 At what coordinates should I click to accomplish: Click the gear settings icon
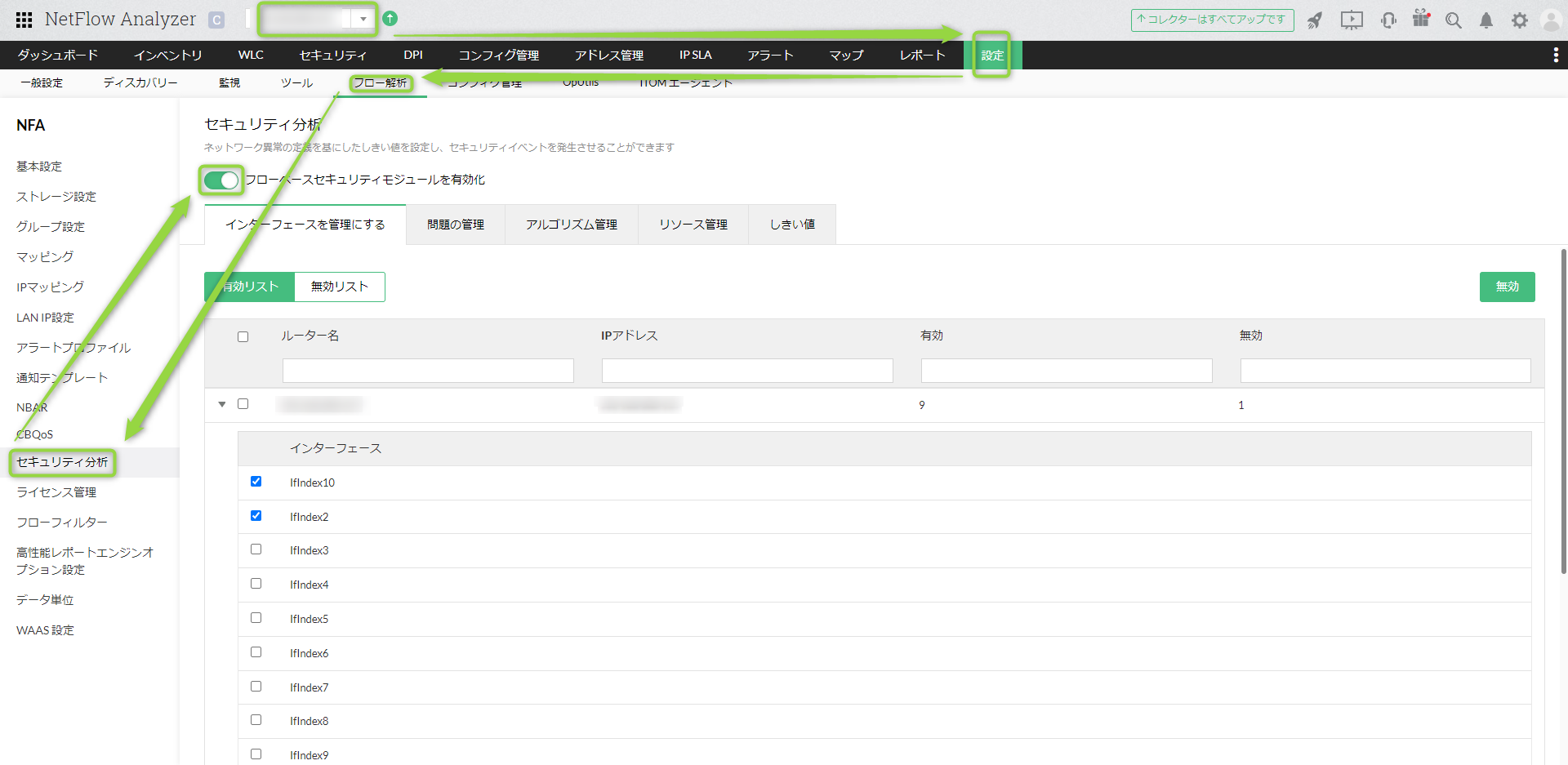(x=1520, y=20)
